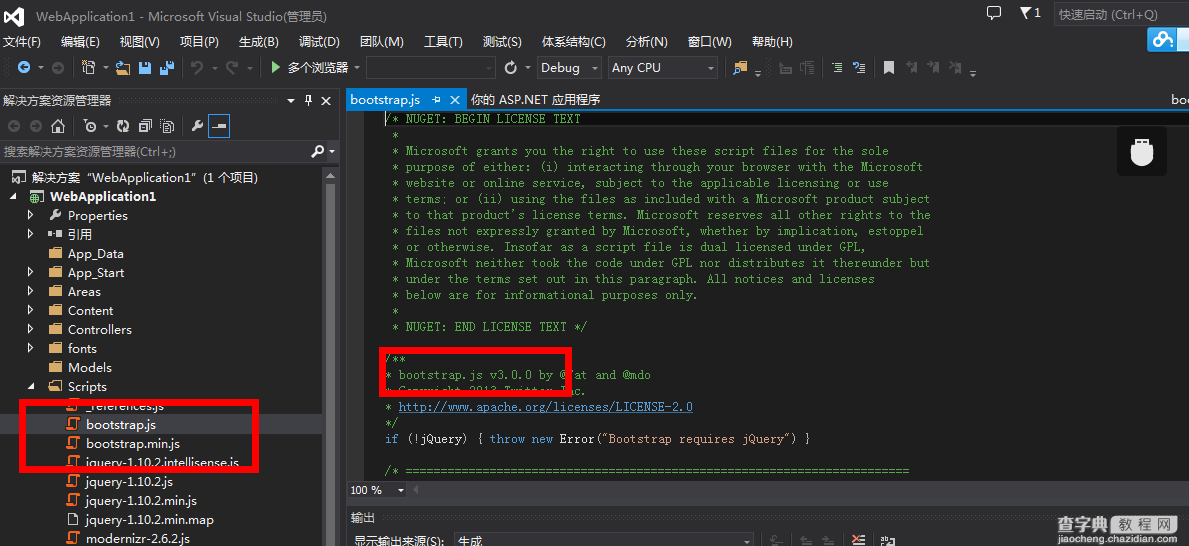Toggle pin on bootstrap.js tab

[436, 100]
